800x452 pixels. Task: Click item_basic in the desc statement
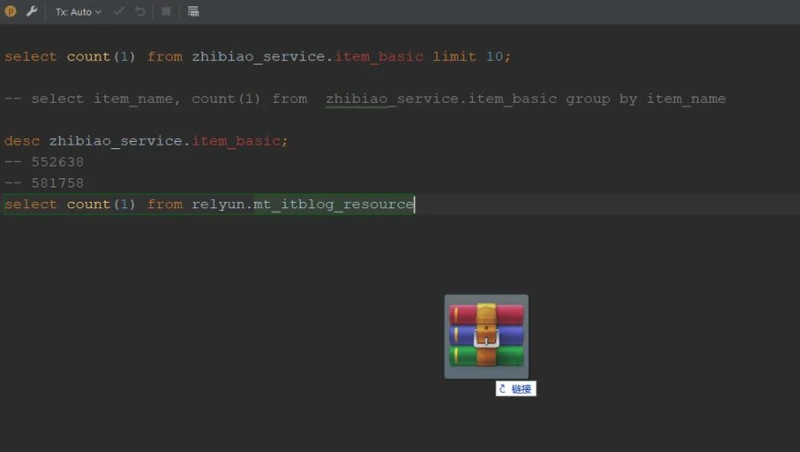237,141
